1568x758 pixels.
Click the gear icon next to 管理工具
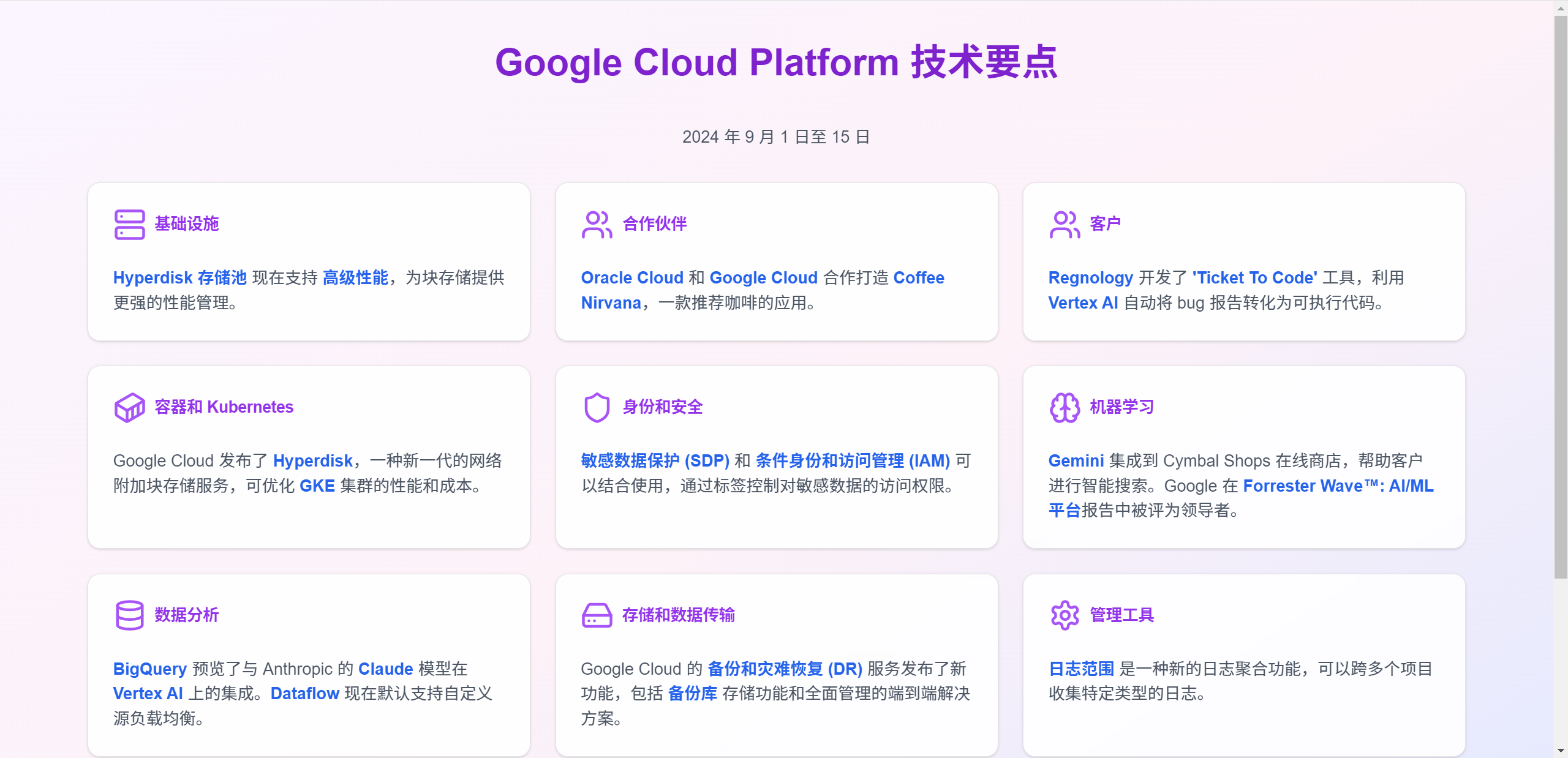[1064, 615]
